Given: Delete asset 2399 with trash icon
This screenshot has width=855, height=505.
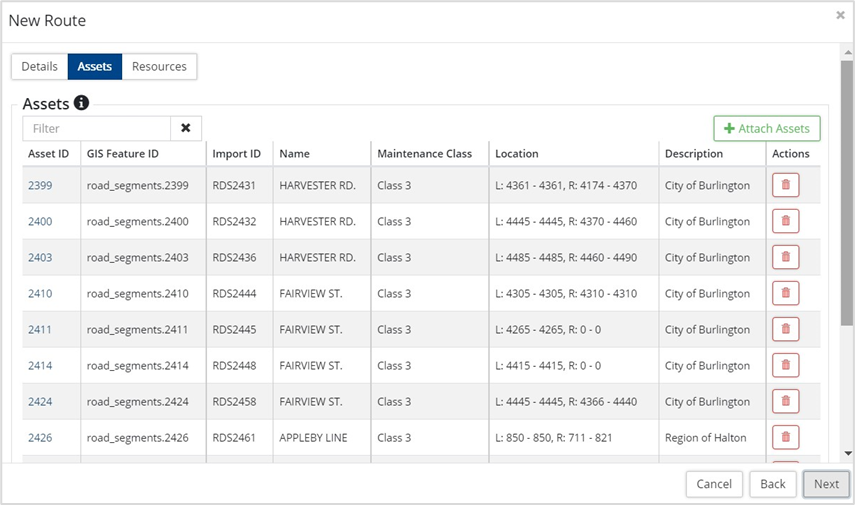Looking at the screenshot, I should pos(785,186).
